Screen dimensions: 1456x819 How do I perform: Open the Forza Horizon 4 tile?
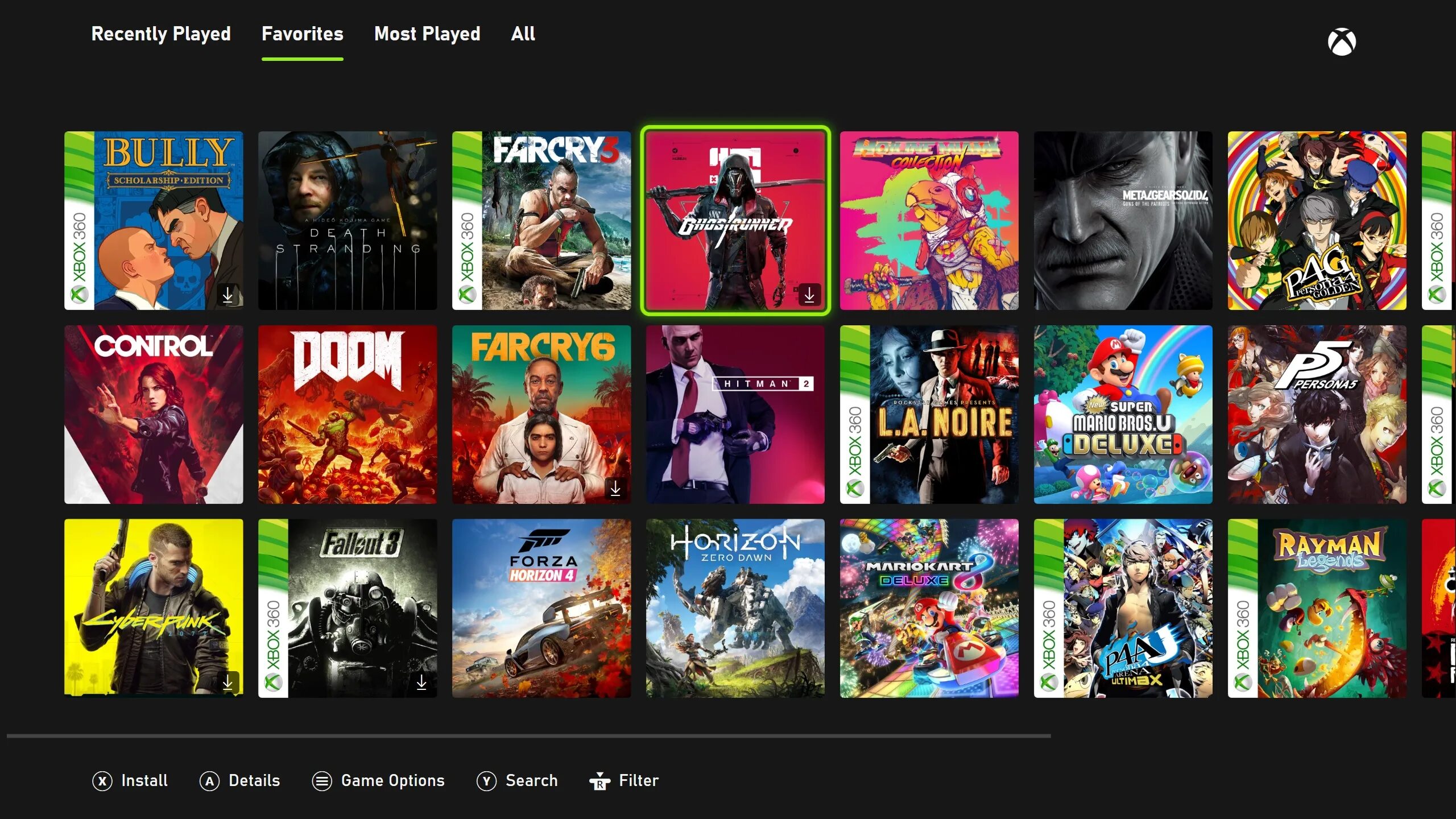pyautogui.click(x=541, y=608)
